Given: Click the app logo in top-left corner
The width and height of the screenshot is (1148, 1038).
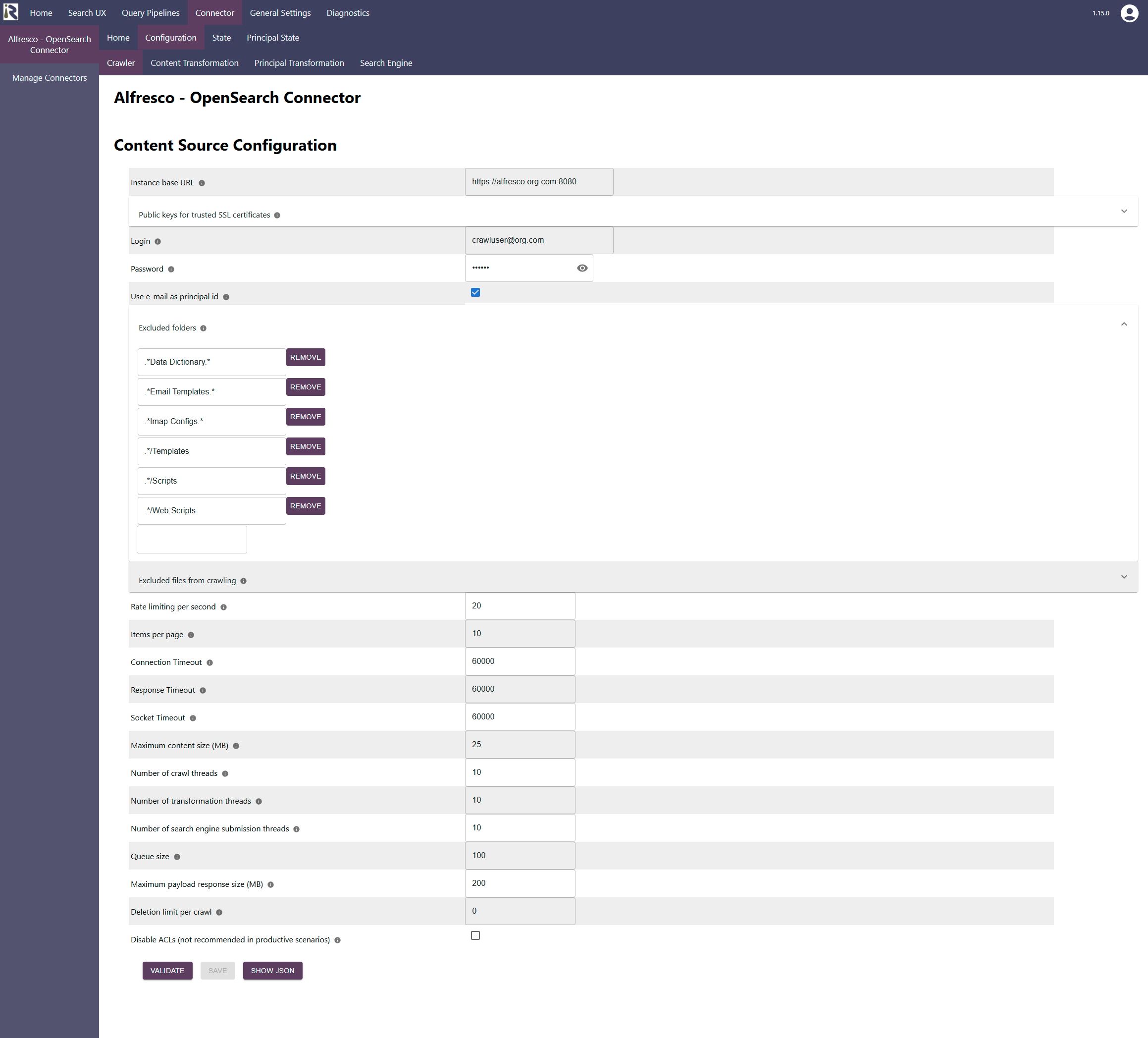Looking at the screenshot, I should tap(11, 12).
